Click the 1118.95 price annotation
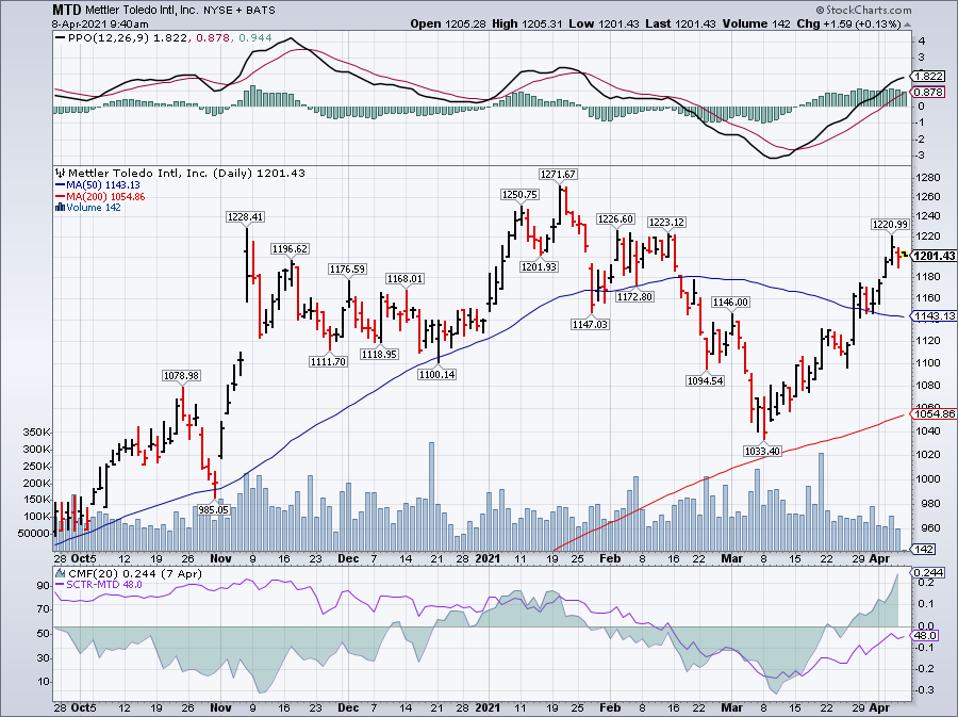 [379, 354]
